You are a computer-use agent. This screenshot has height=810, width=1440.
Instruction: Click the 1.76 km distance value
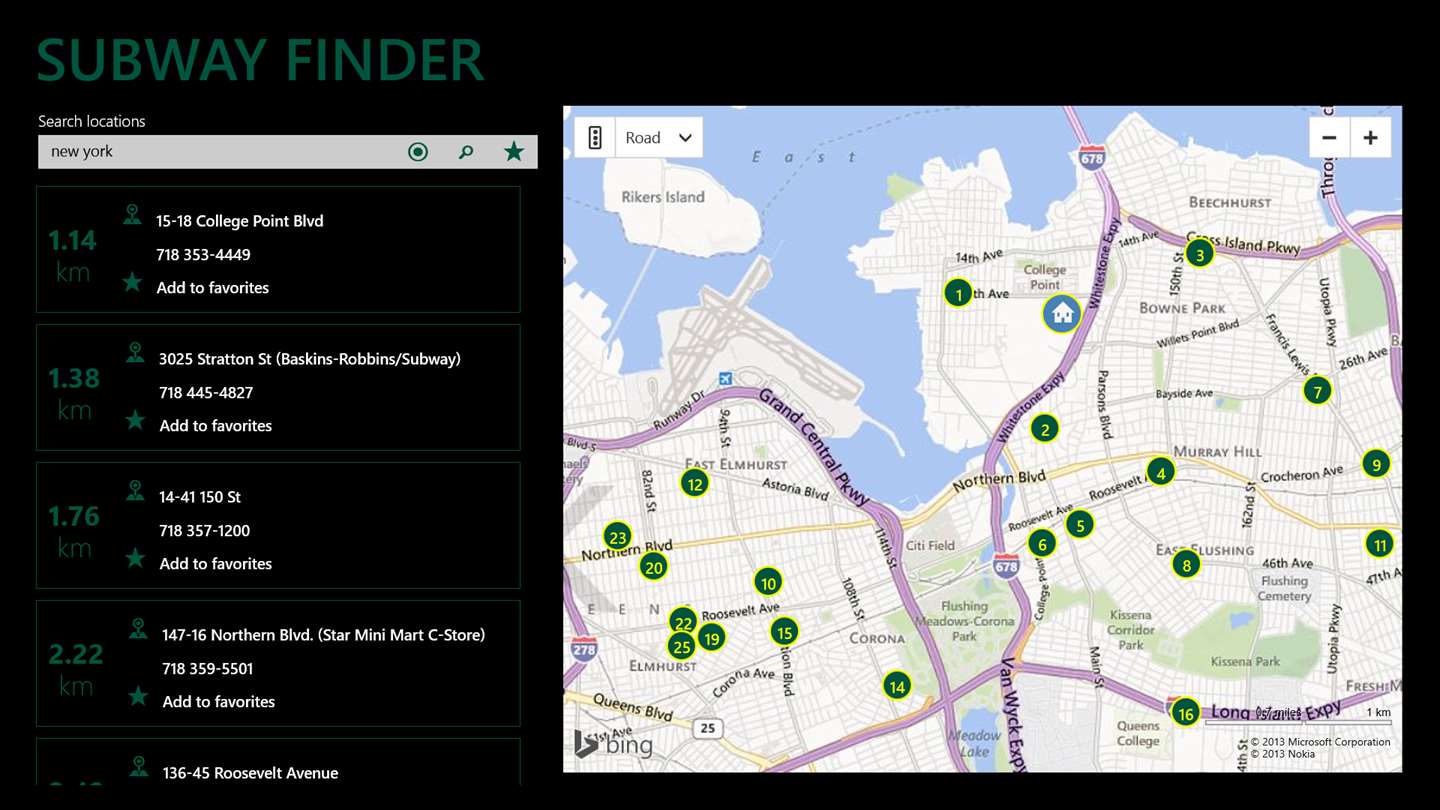click(x=74, y=517)
